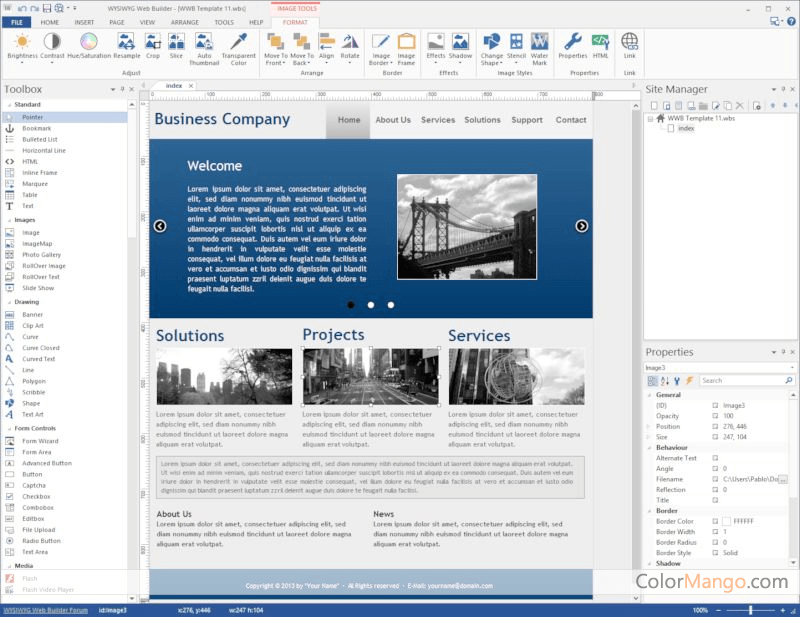Viewport: 800px width, 617px height.
Task: Click the Services navigation link
Action: click(438, 120)
